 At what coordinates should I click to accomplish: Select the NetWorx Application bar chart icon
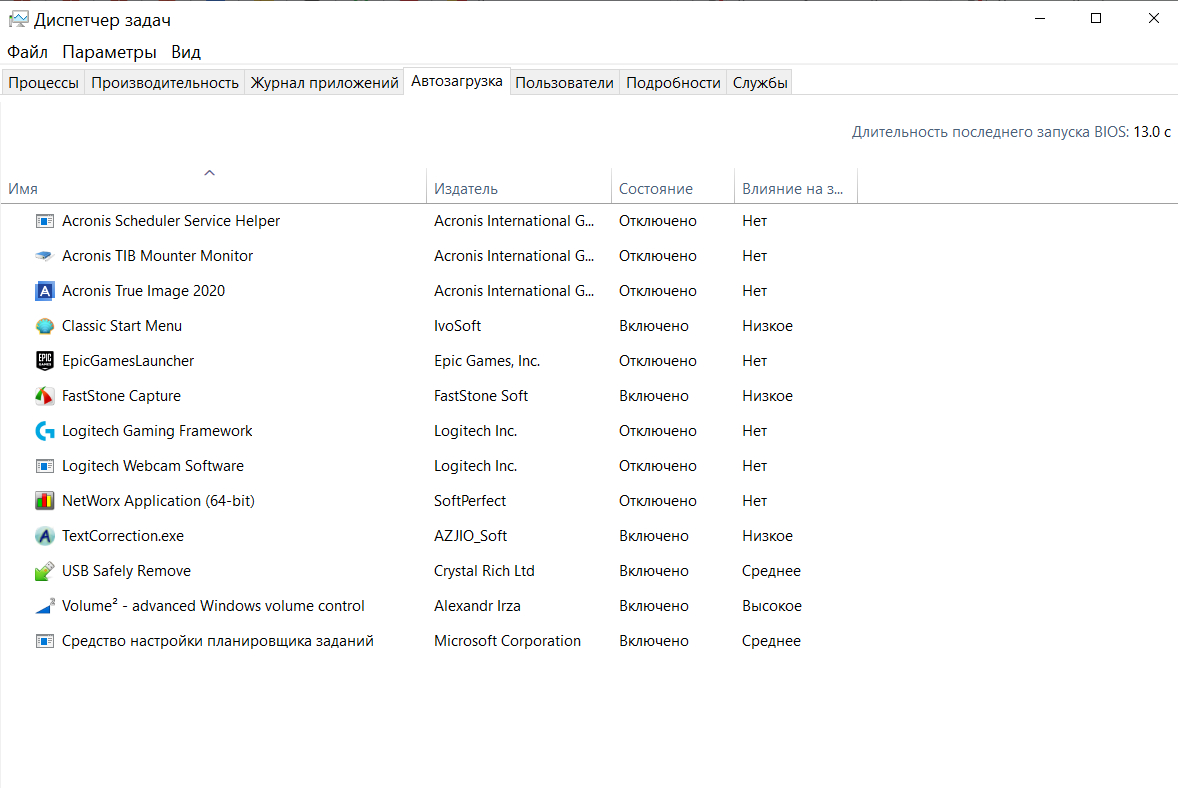[x=44, y=501]
